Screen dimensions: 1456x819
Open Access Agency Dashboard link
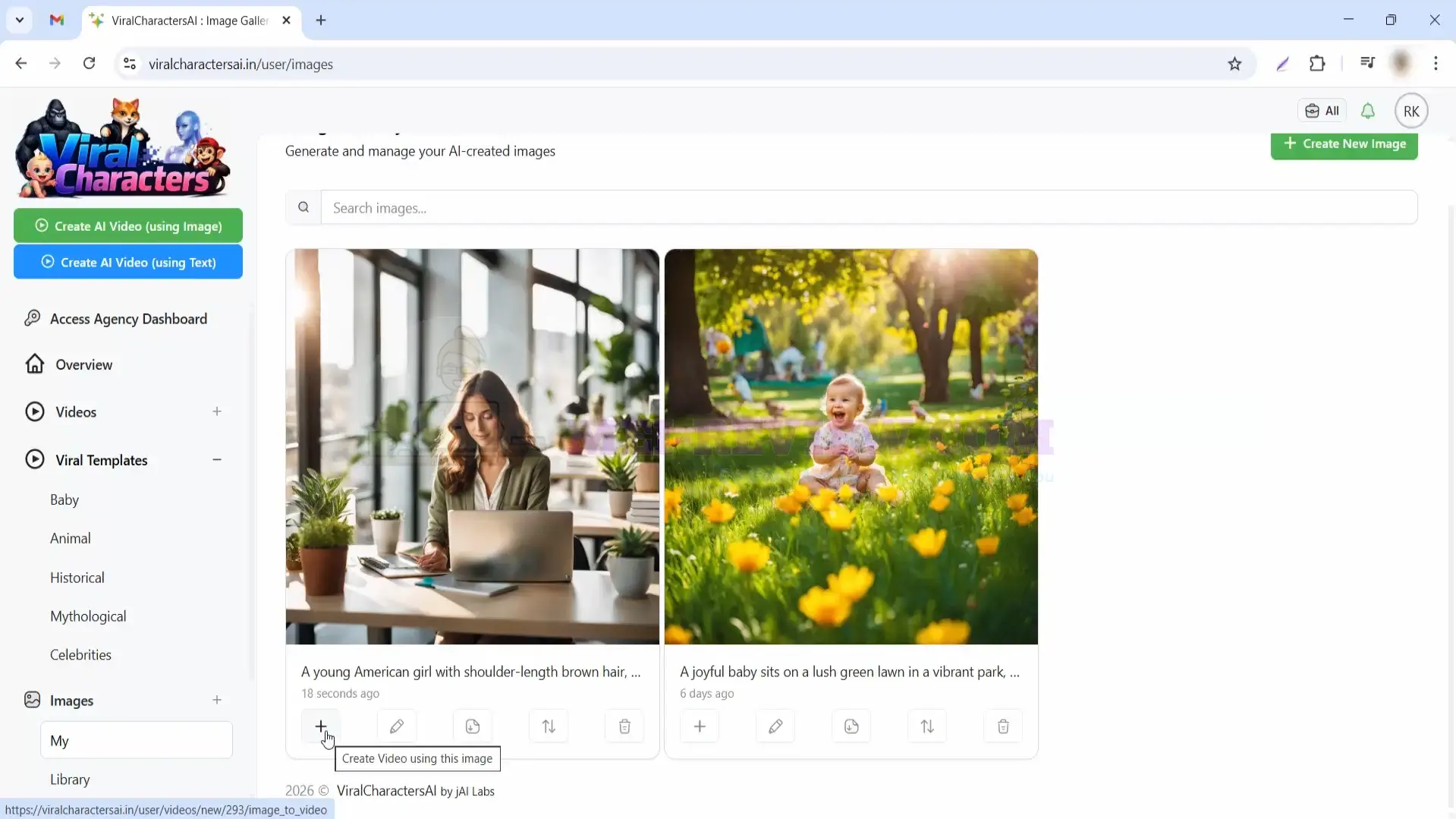click(115, 319)
